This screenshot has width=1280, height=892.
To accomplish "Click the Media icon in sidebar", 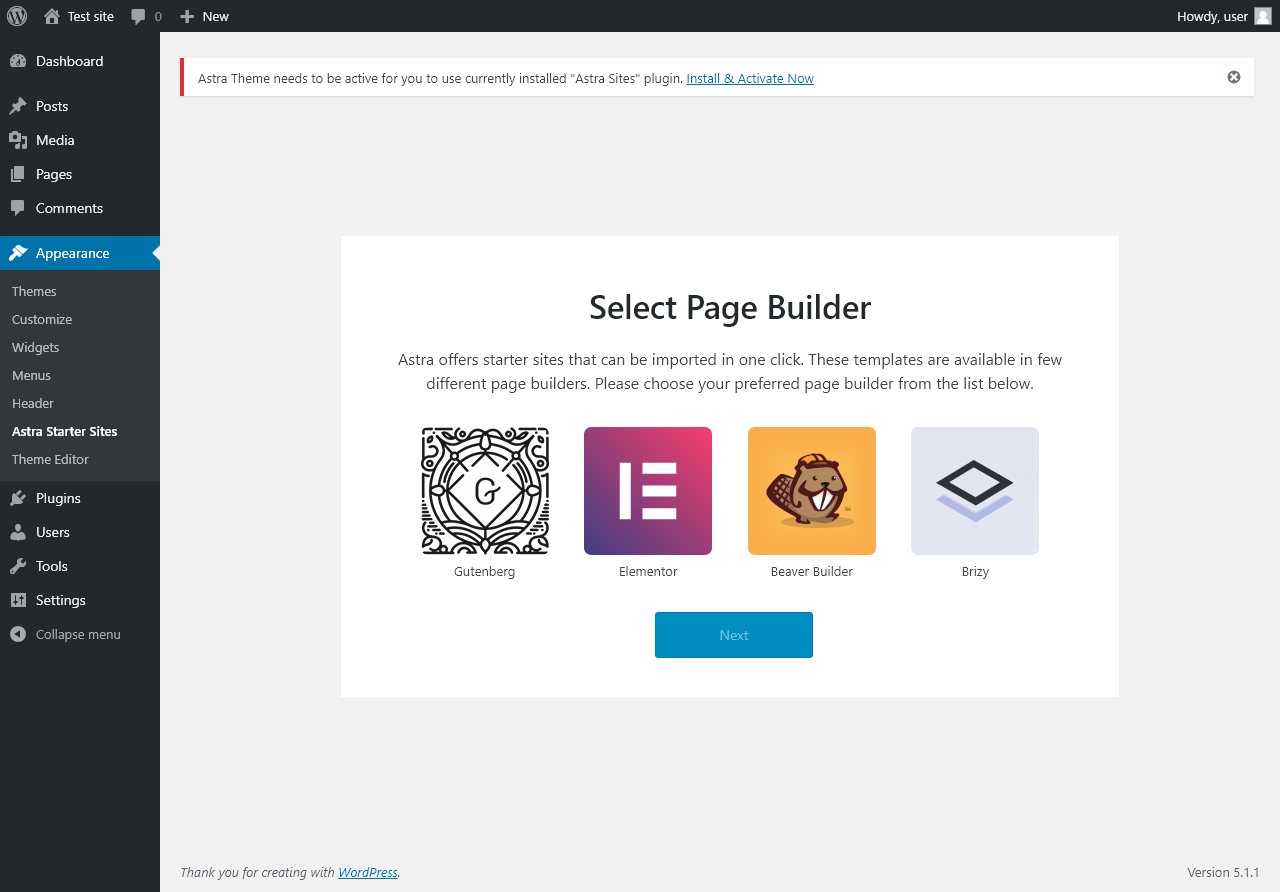I will coord(18,140).
